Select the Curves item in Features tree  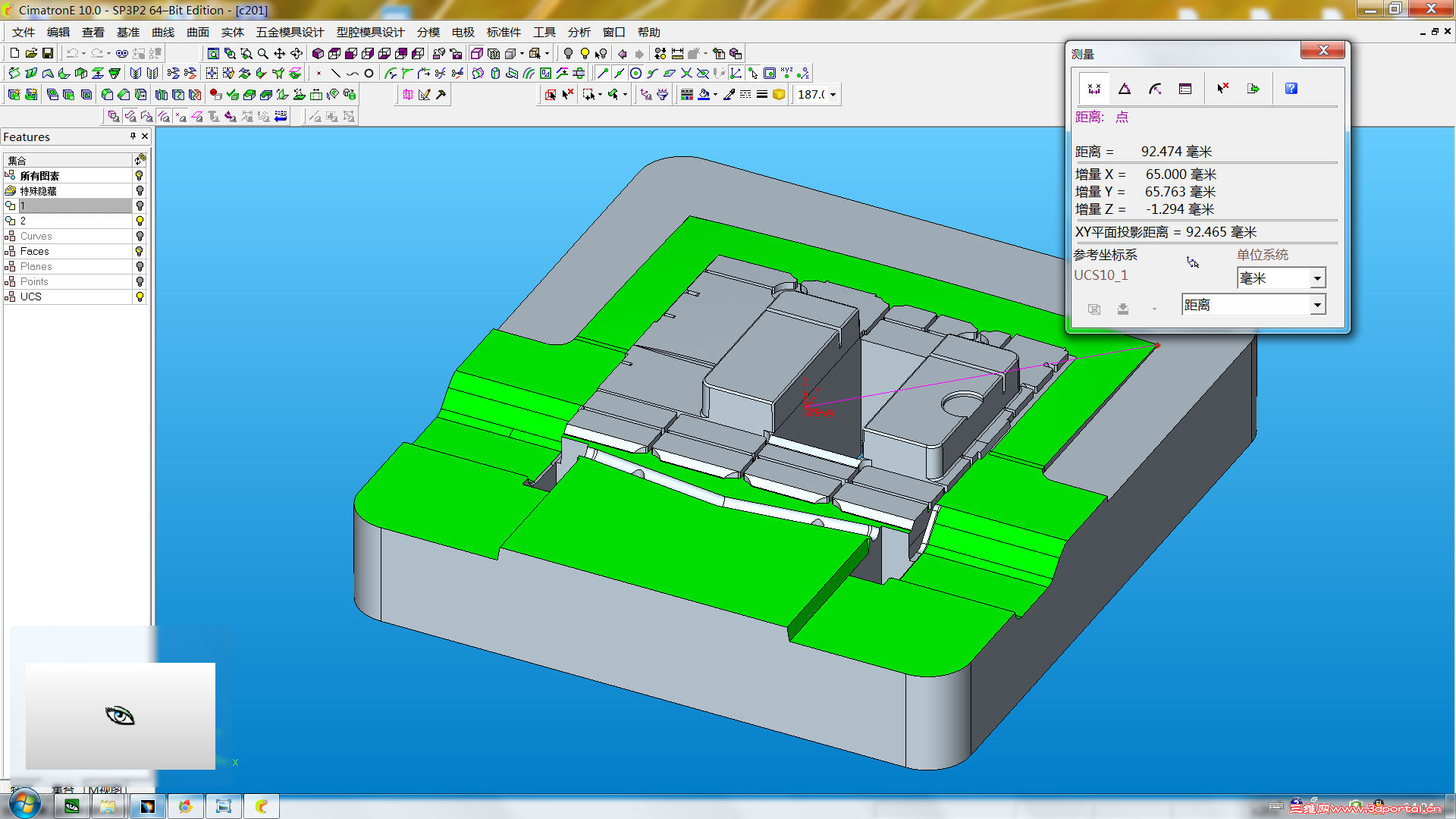(x=36, y=236)
